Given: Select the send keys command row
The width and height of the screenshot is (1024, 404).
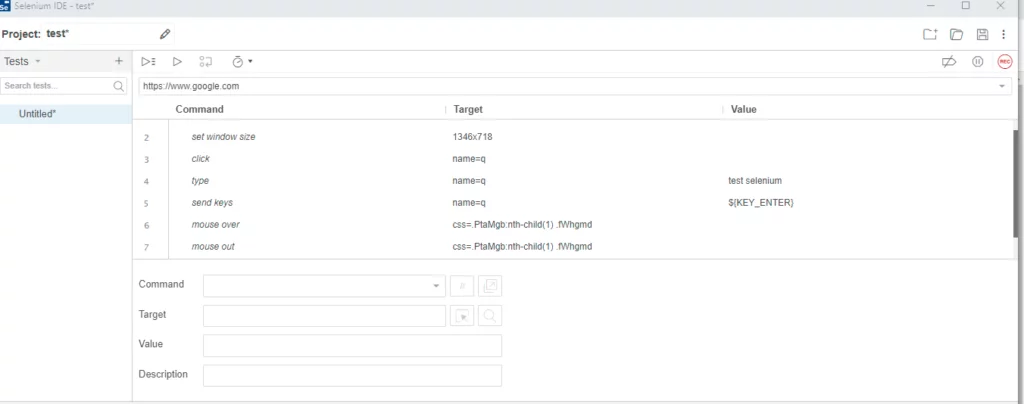Looking at the screenshot, I should click(575, 203).
